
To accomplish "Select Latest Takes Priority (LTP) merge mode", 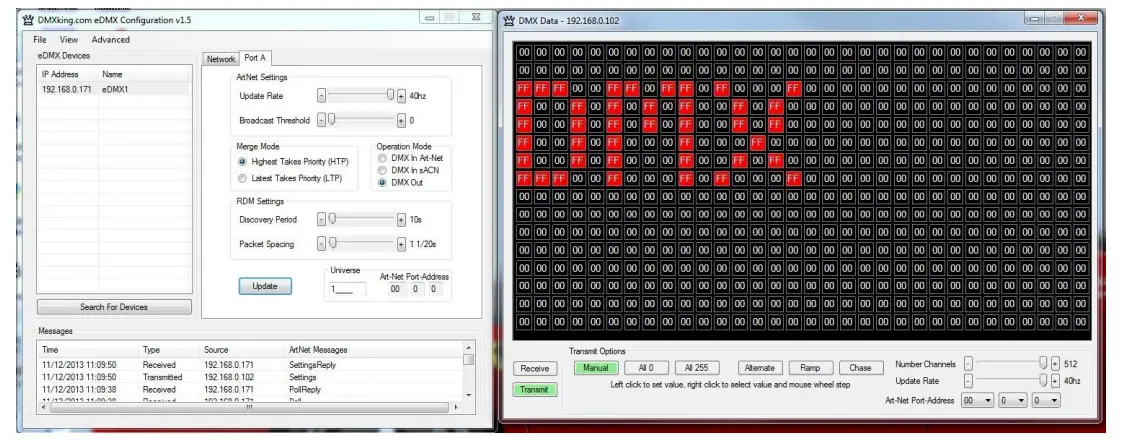I will [290, 178].
